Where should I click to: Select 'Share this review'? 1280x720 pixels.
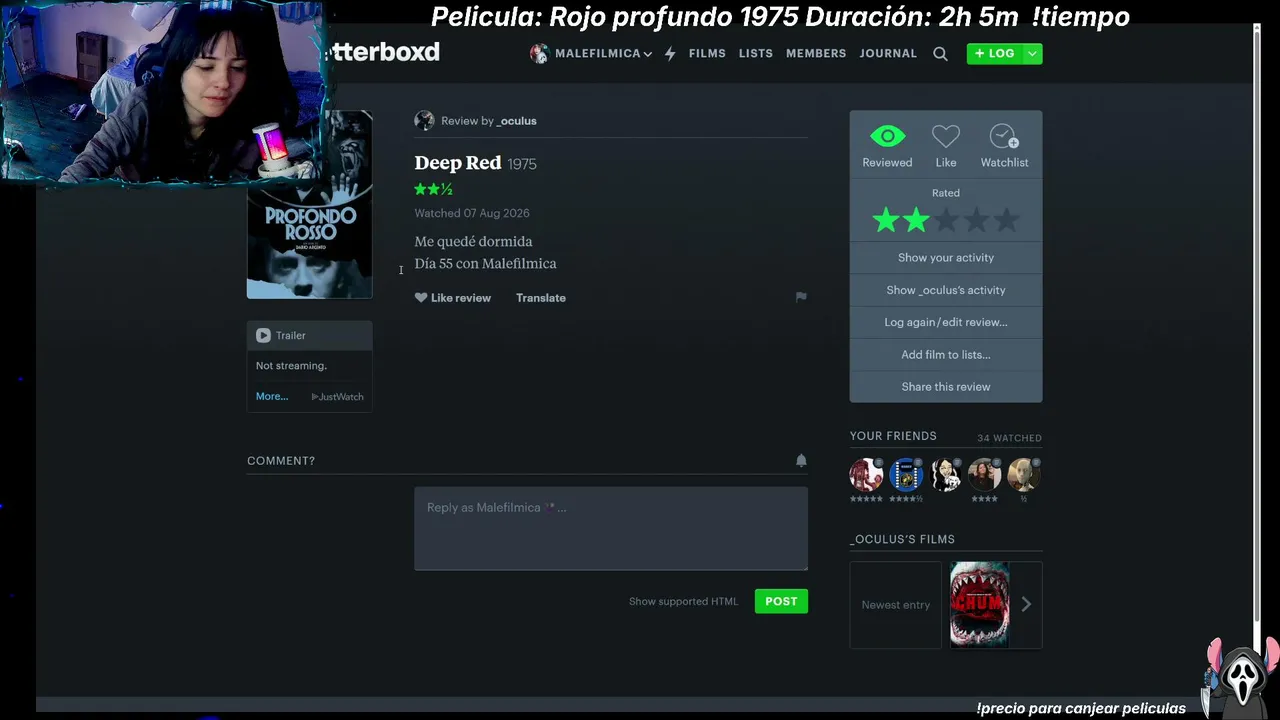tap(946, 387)
